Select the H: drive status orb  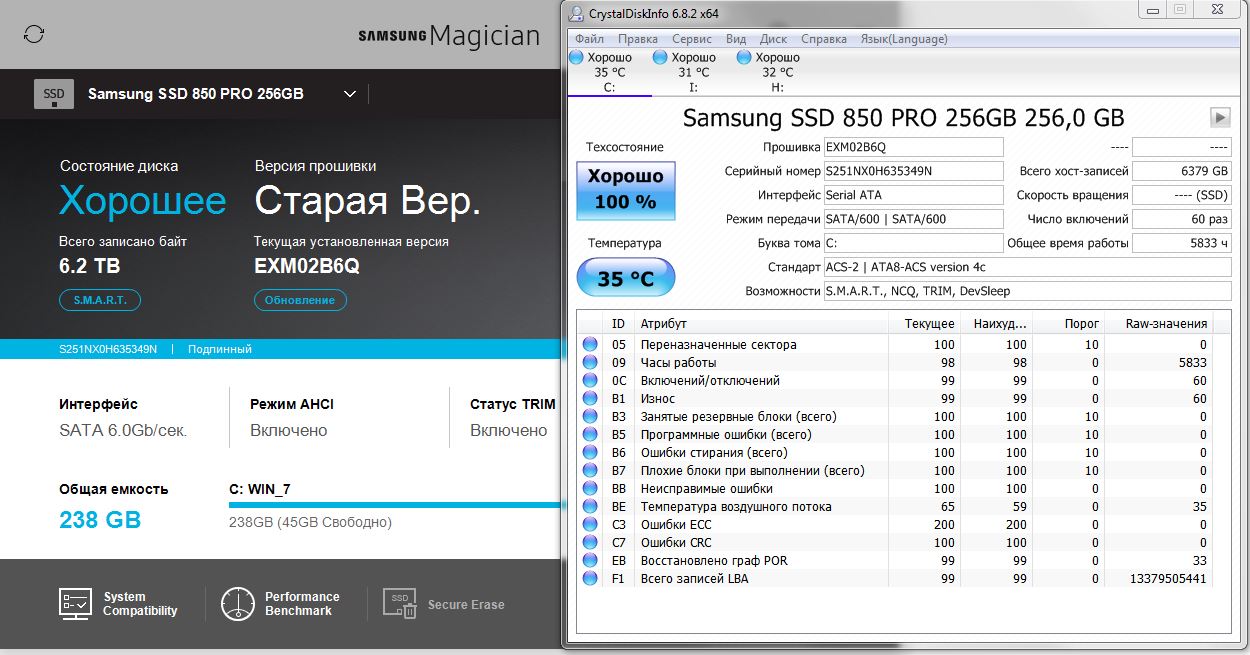744,58
